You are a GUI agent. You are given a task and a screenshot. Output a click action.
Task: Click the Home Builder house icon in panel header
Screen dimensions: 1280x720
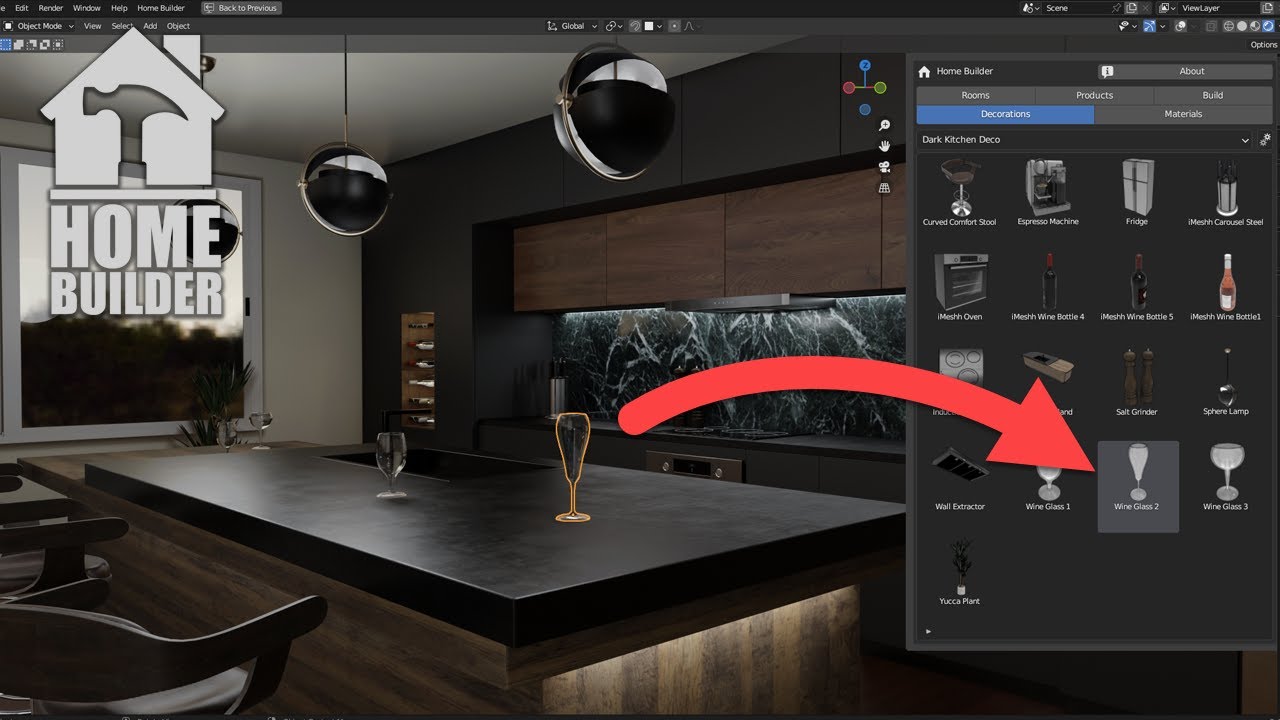(x=924, y=72)
